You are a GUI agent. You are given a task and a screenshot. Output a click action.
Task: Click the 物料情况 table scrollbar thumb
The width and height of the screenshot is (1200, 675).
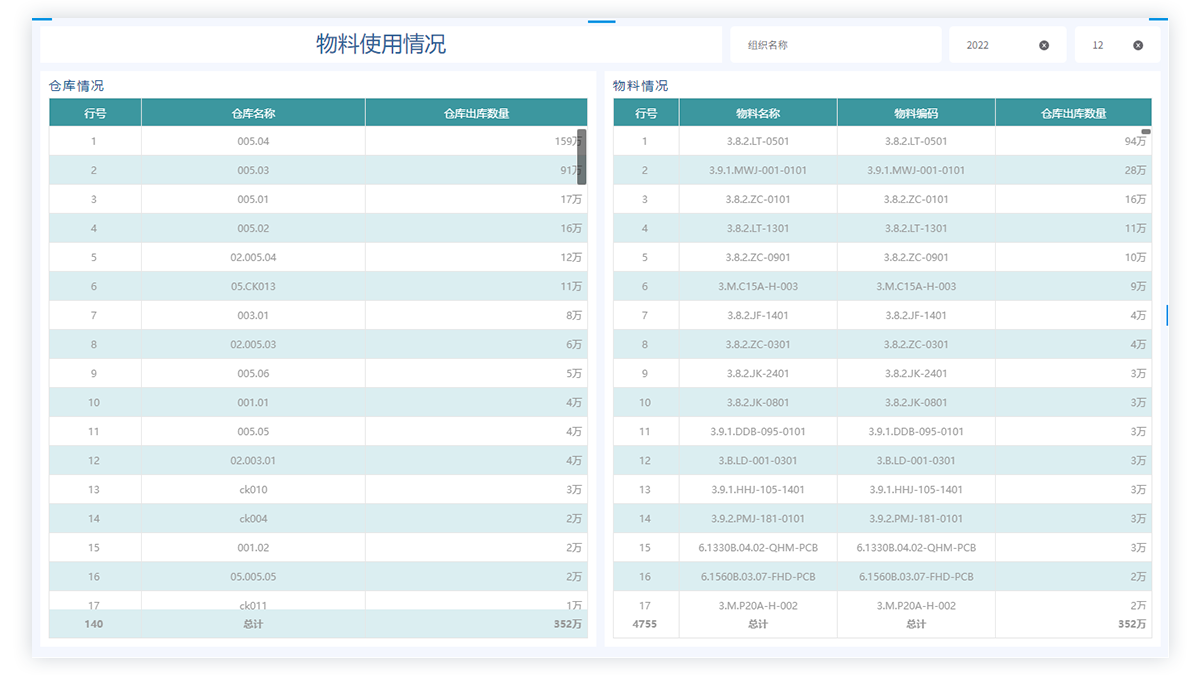[x=1146, y=132]
